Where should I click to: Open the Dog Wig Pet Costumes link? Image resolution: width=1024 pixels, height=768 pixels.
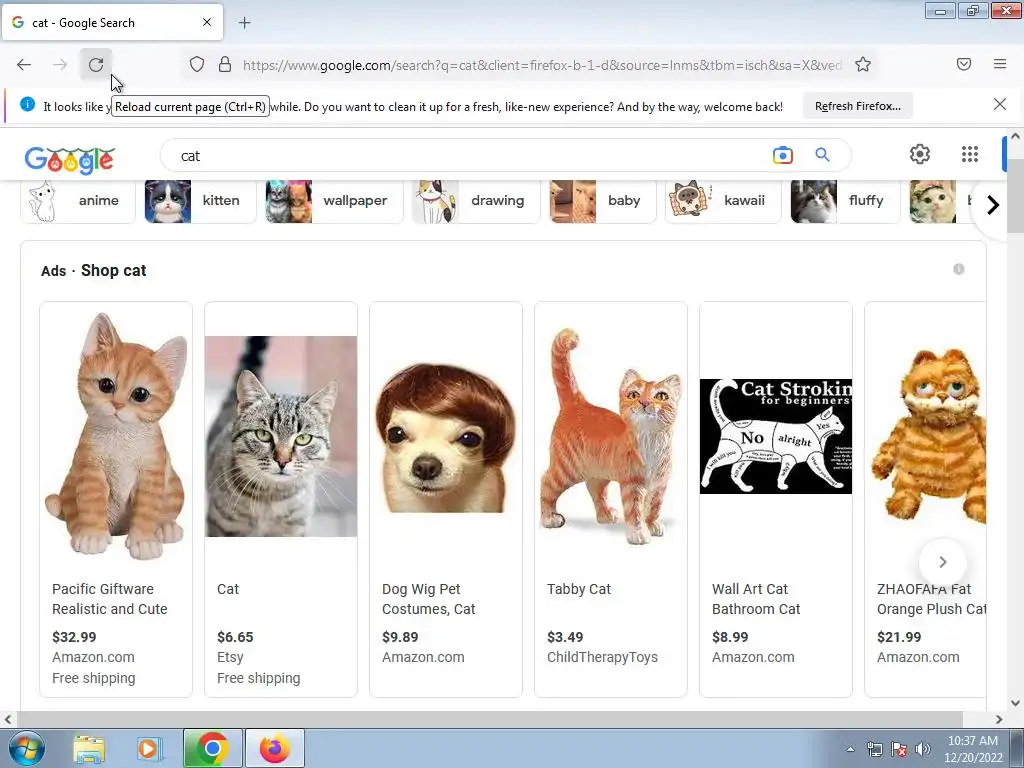428,599
